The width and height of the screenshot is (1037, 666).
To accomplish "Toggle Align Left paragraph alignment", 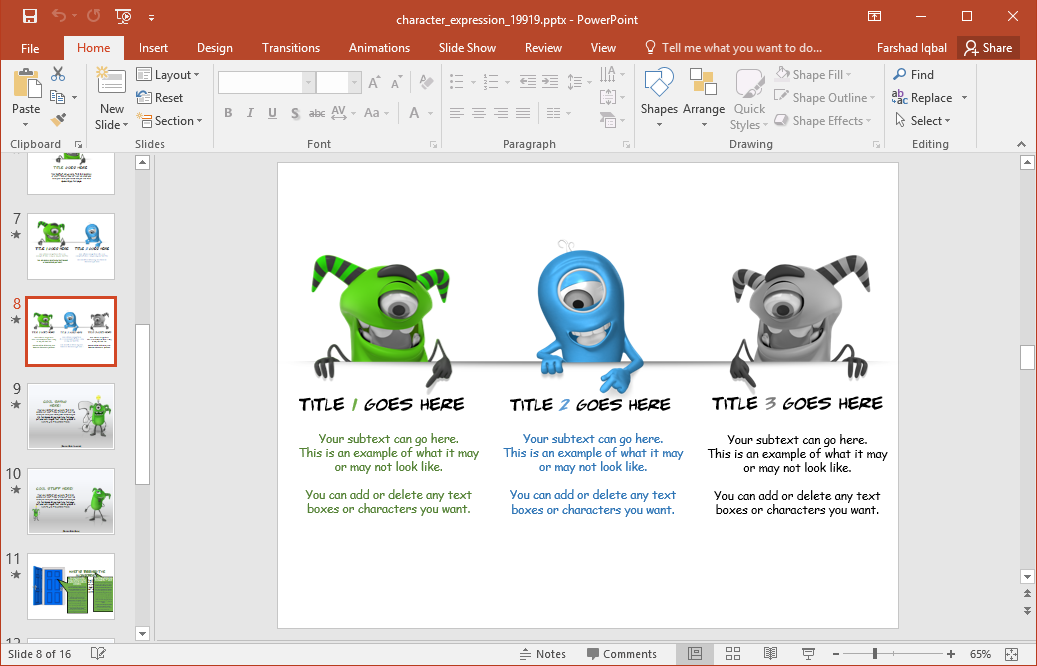I will point(456,113).
